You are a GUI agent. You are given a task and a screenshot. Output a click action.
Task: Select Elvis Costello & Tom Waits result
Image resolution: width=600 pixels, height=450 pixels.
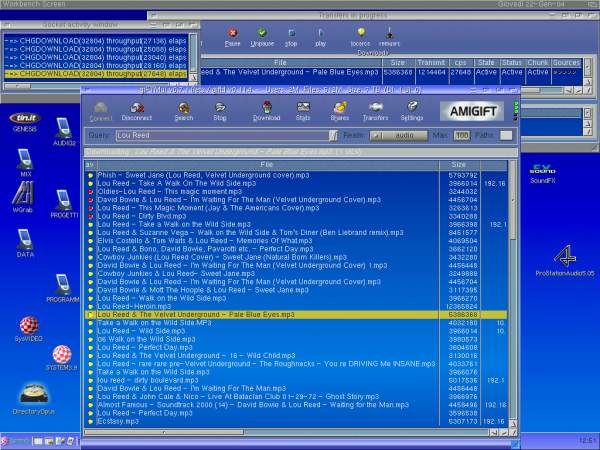point(296,241)
